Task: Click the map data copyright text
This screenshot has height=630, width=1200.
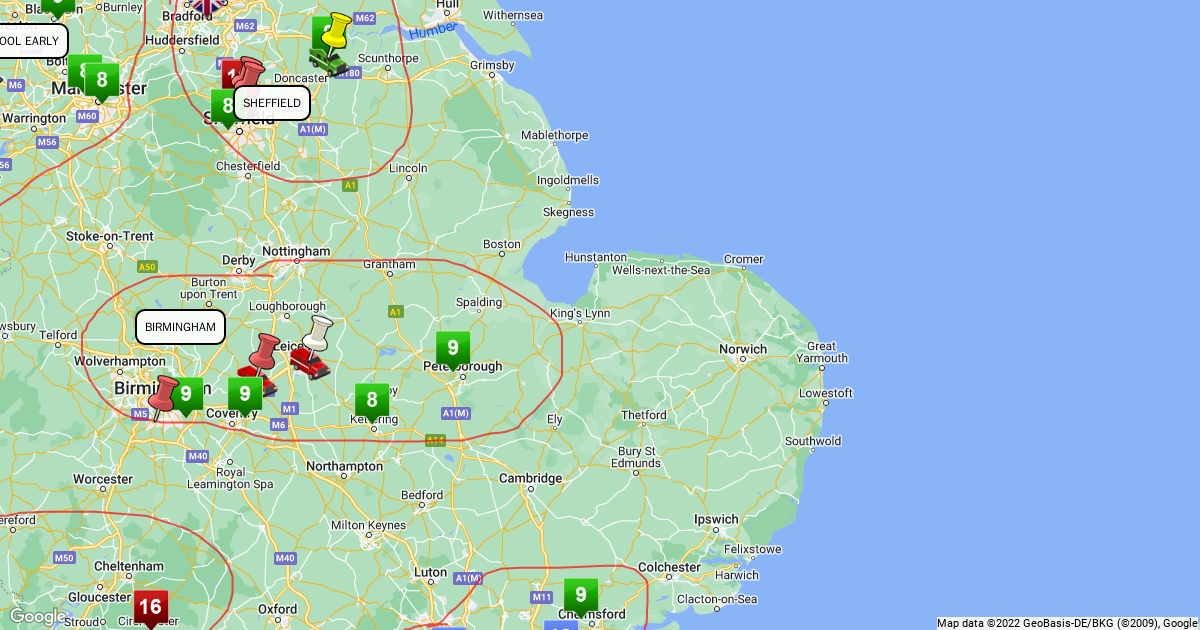Action: click(x=1066, y=623)
